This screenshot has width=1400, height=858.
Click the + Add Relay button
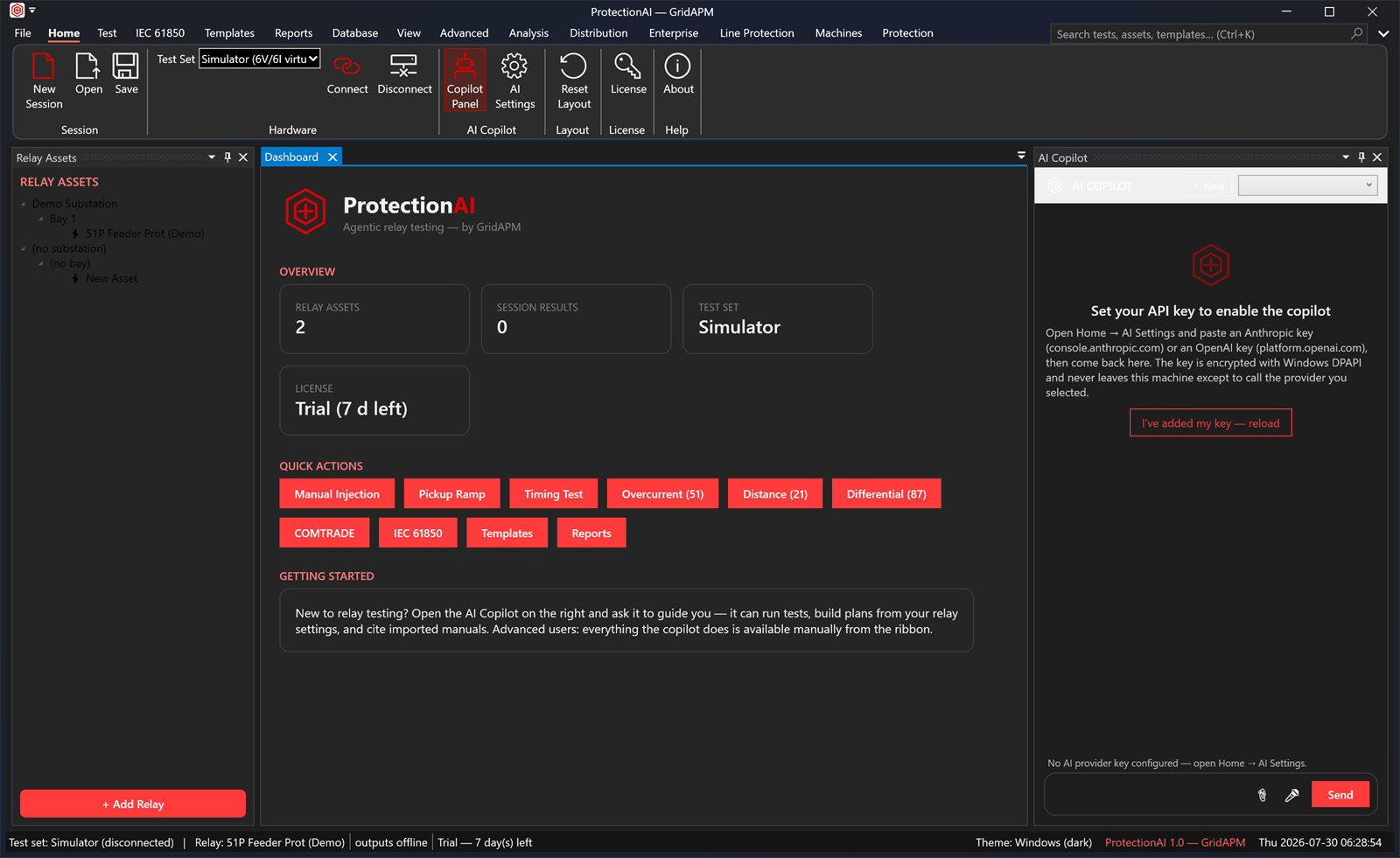coord(133,804)
